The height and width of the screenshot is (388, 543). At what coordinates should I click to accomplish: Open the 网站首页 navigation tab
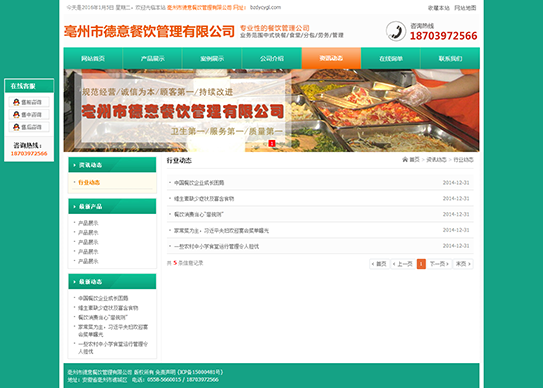[x=93, y=59]
